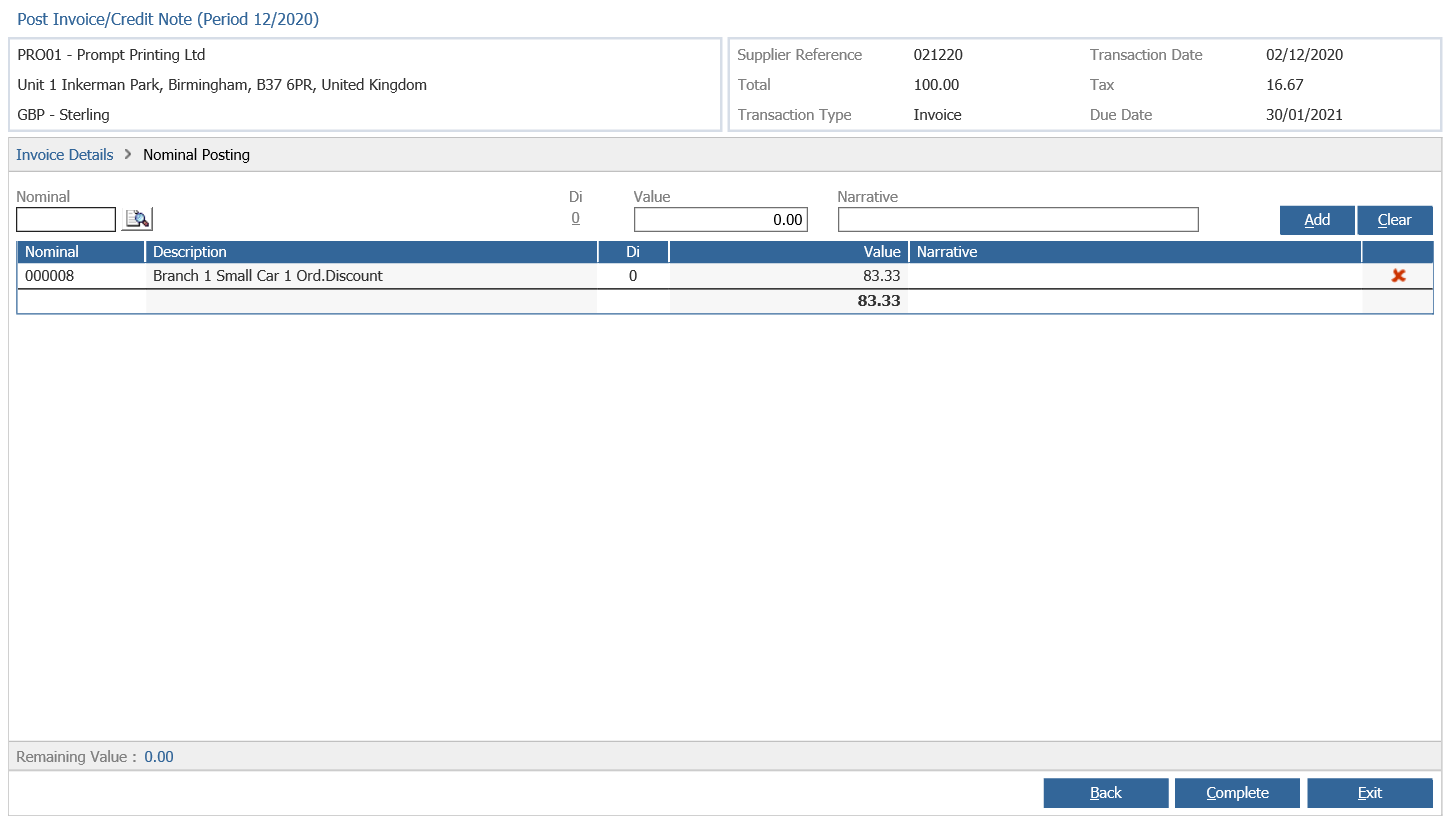Click the Value column header
Image resolution: width=1446 pixels, height=821 pixels.
pos(788,252)
